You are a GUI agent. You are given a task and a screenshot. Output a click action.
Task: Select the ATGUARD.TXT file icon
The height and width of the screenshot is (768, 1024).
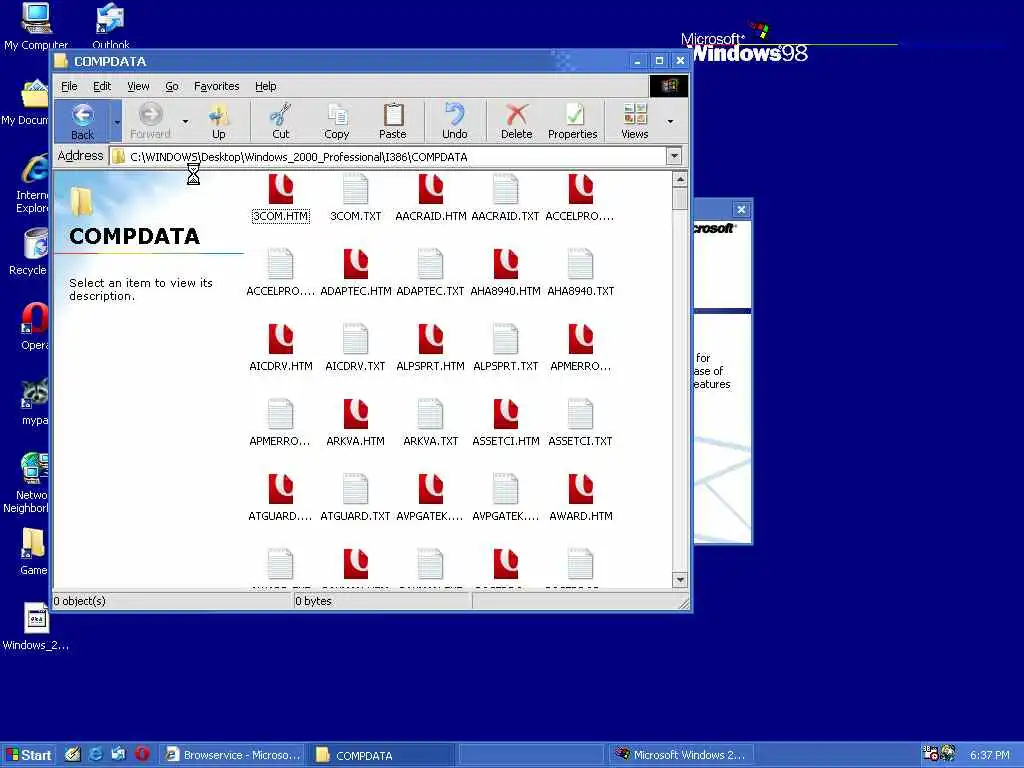[355, 489]
